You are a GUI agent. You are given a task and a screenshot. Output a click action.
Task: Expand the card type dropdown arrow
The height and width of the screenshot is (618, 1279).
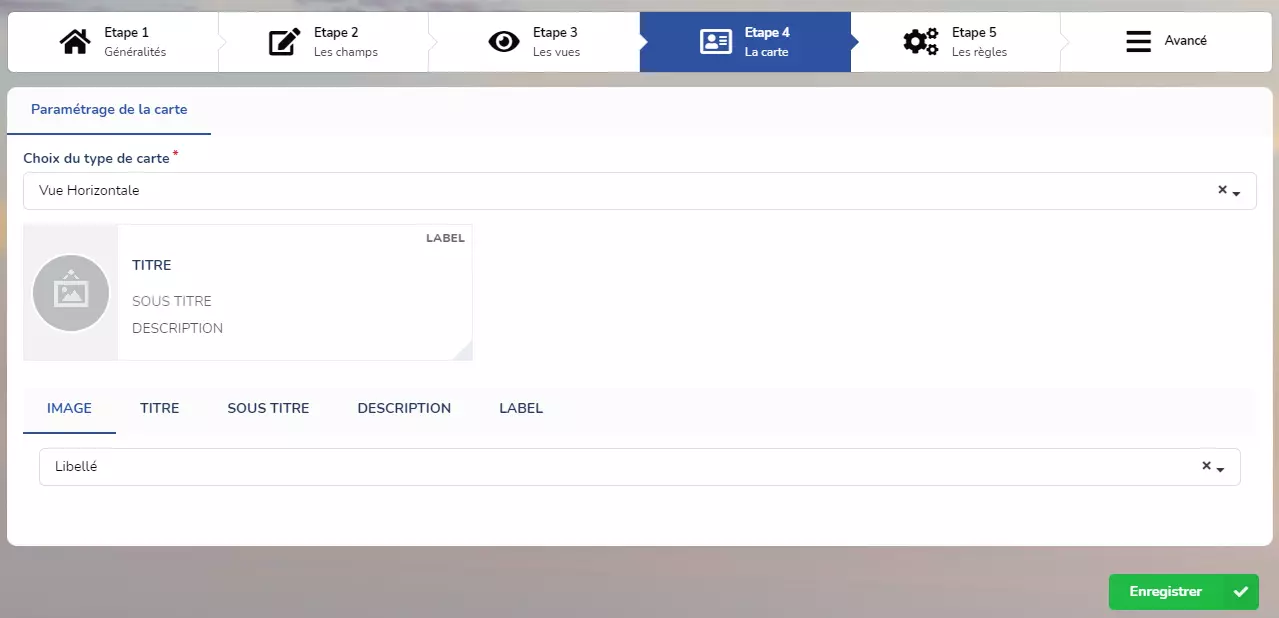coord(1237,193)
